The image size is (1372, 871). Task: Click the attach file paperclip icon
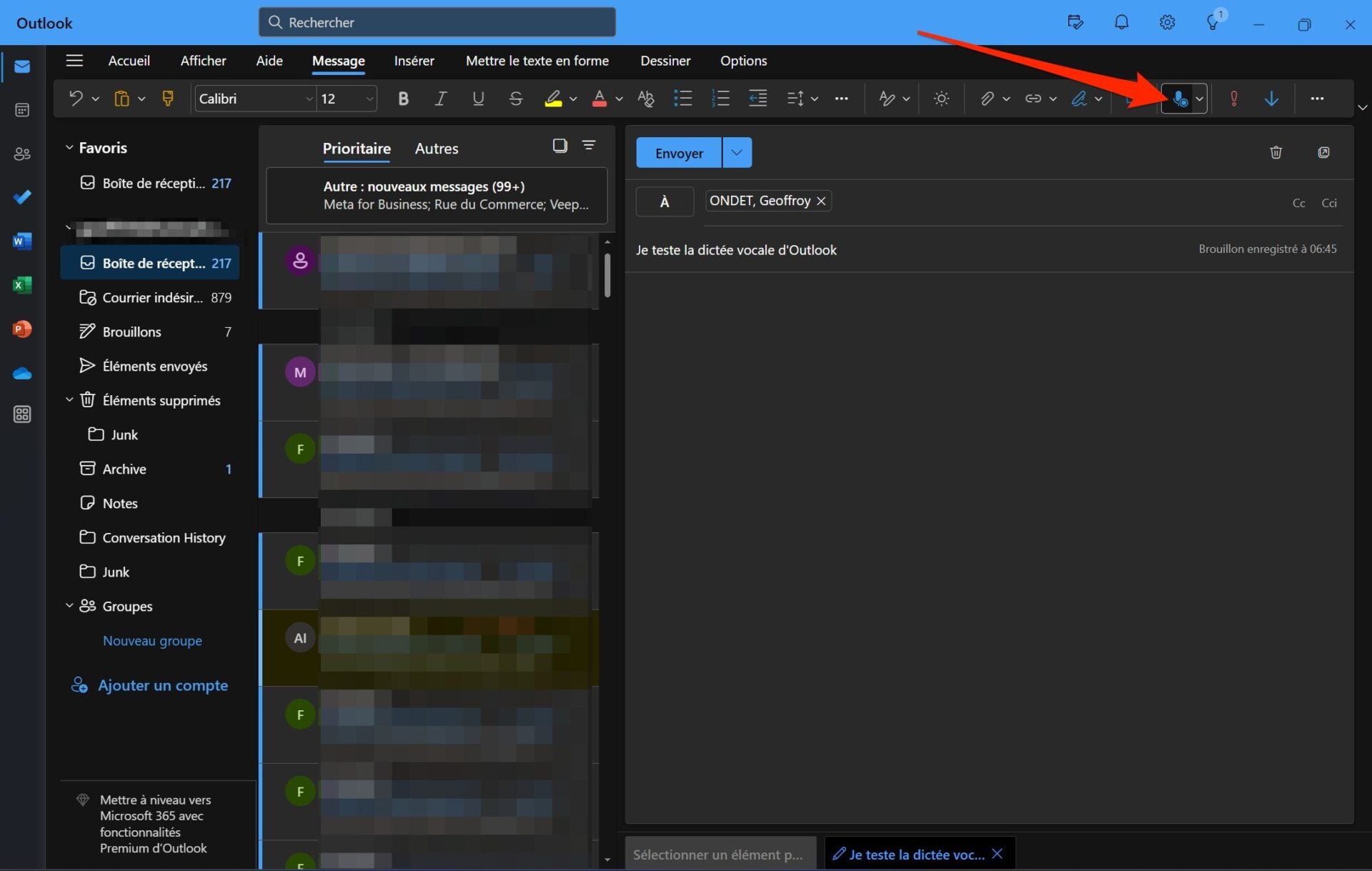(x=987, y=99)
